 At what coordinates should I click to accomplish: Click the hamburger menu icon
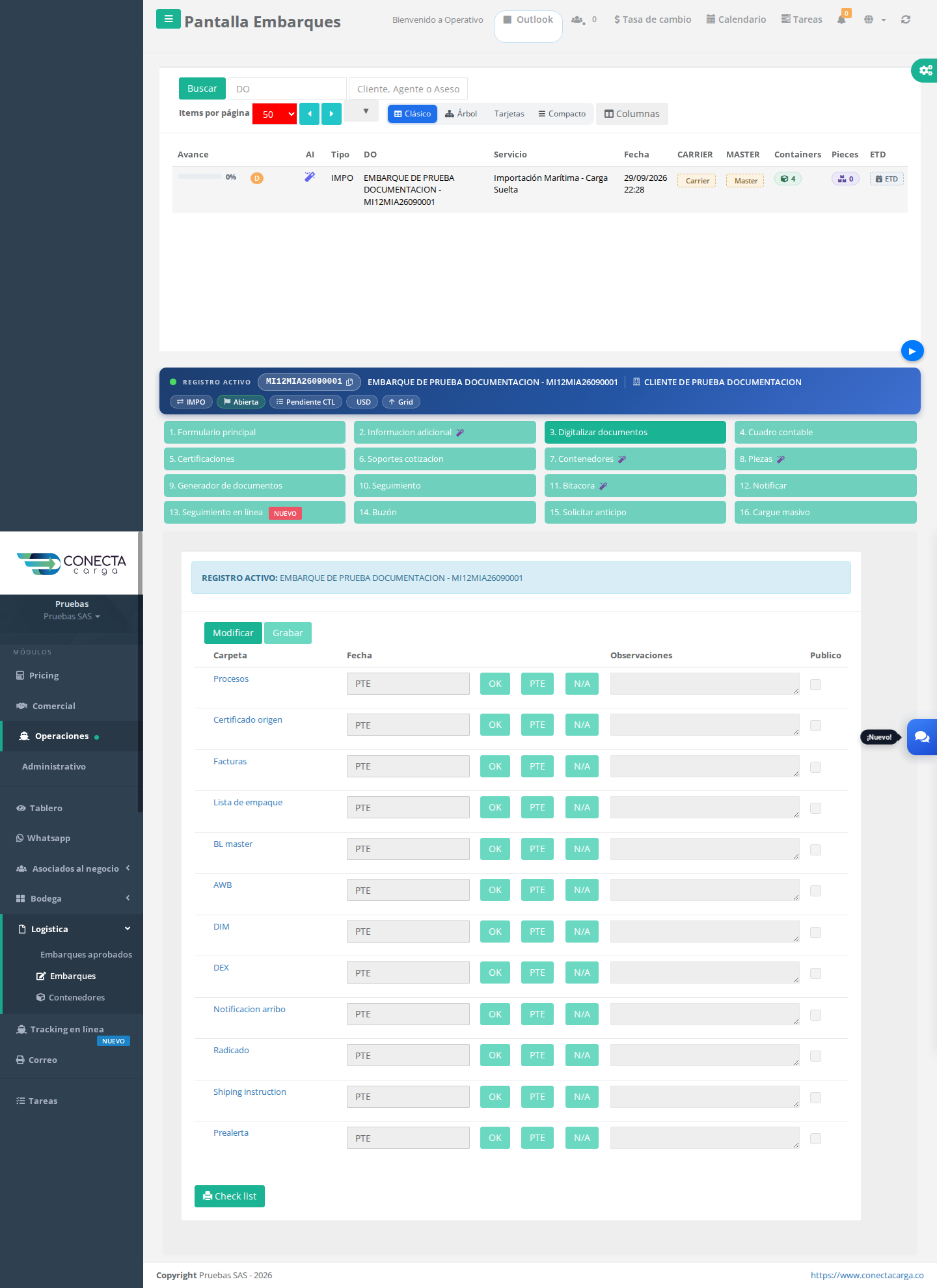coord(169,19)
